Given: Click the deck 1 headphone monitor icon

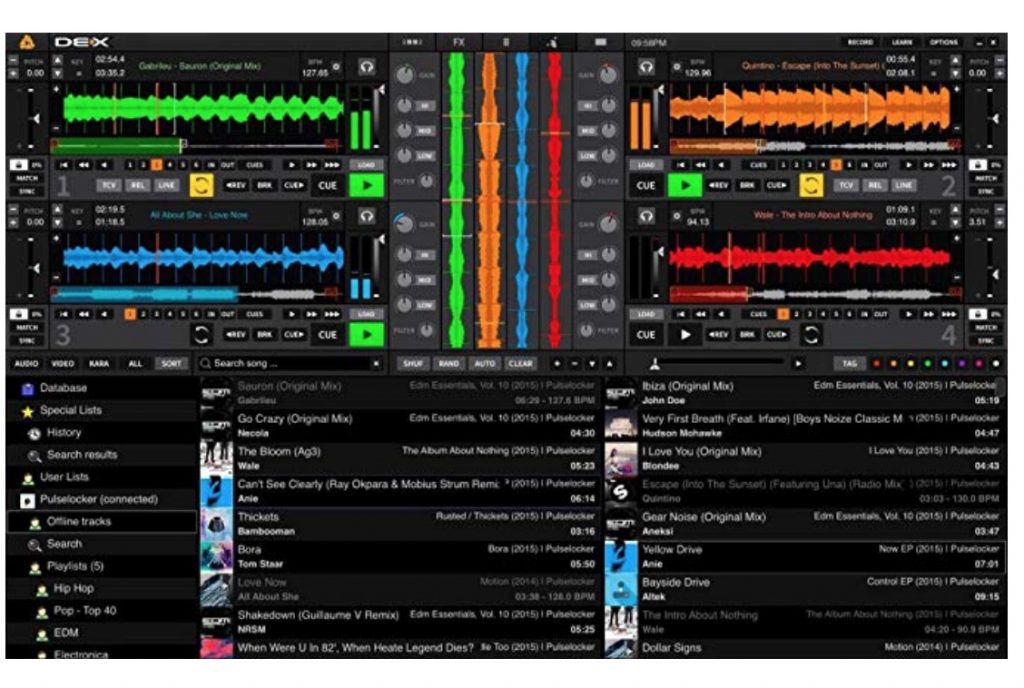Looking at the screenshot, I should 367,66.
